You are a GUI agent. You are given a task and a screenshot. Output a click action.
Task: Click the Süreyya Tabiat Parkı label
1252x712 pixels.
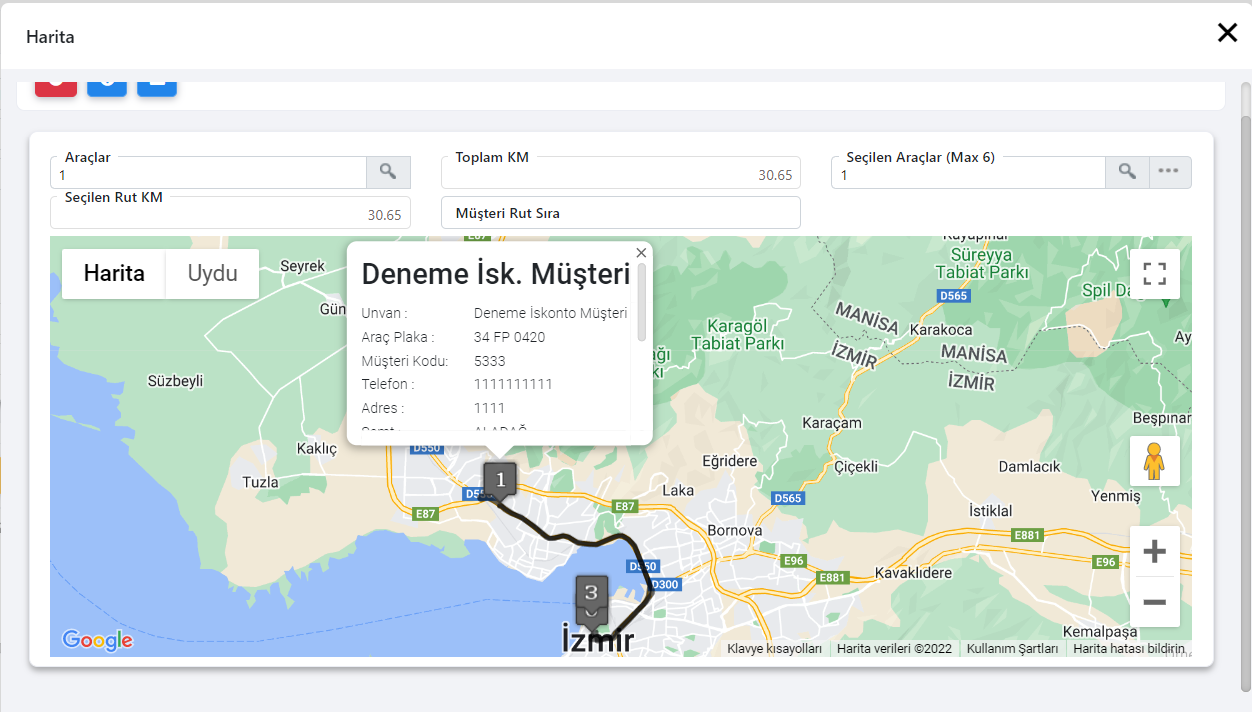click(981, 262)
